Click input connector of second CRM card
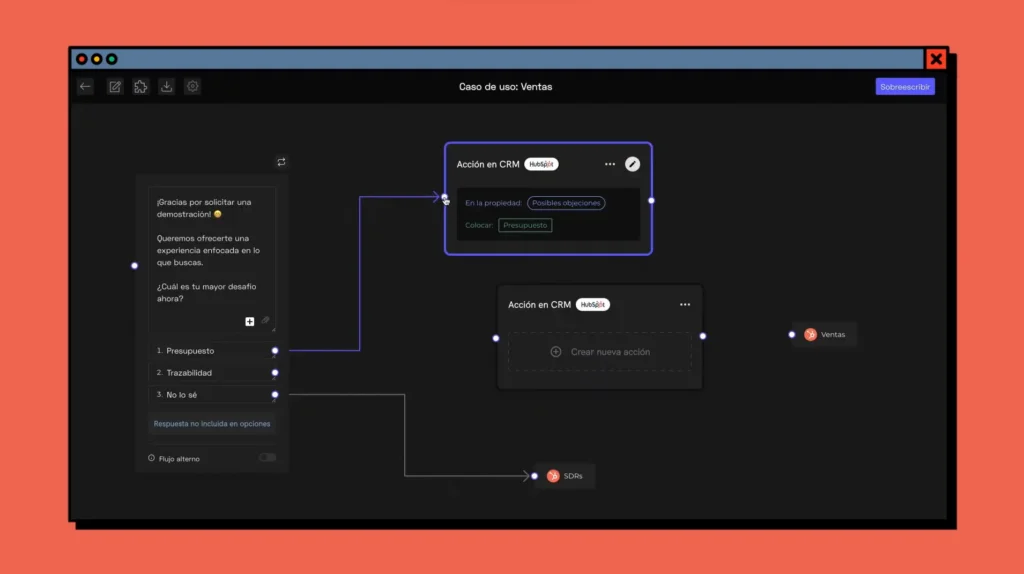Image resolution: width=1024 pixels, height=574 pixels. coord(496,338)
